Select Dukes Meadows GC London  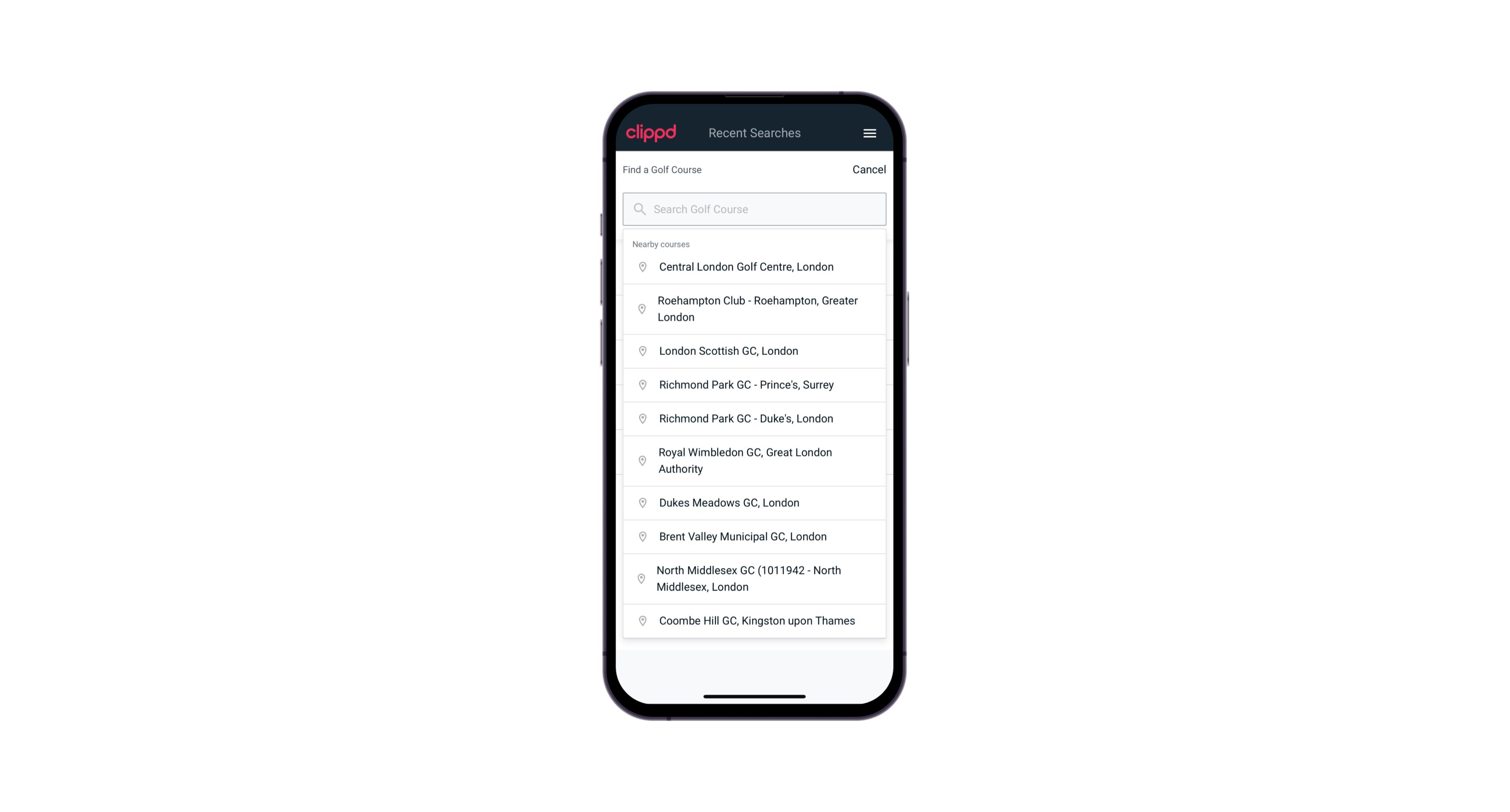click(x=754, y=502)
